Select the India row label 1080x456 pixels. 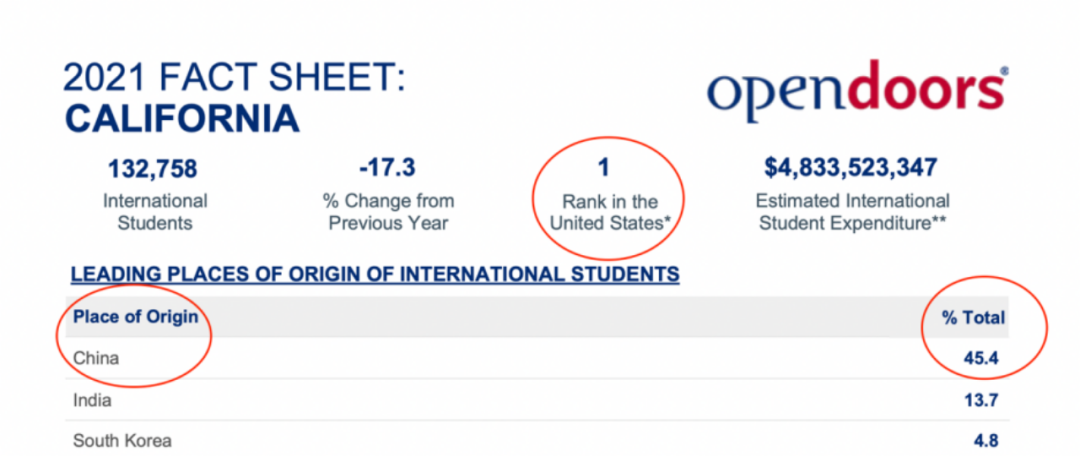point(92,400)
